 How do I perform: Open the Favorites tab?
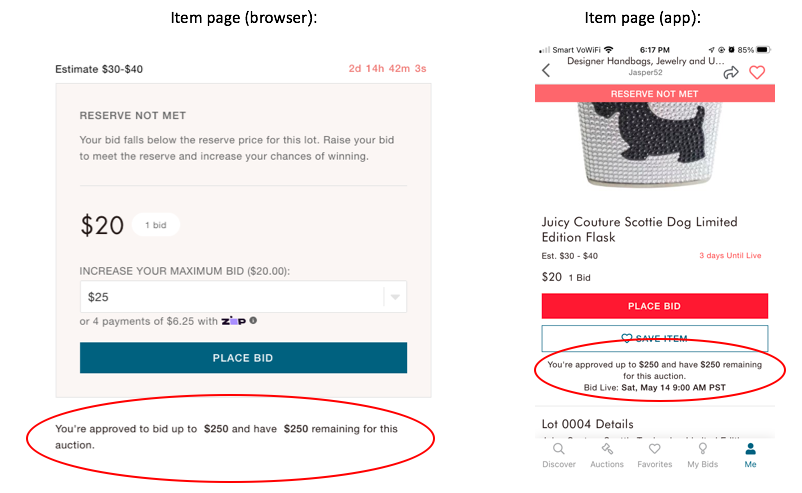(654, 455)
